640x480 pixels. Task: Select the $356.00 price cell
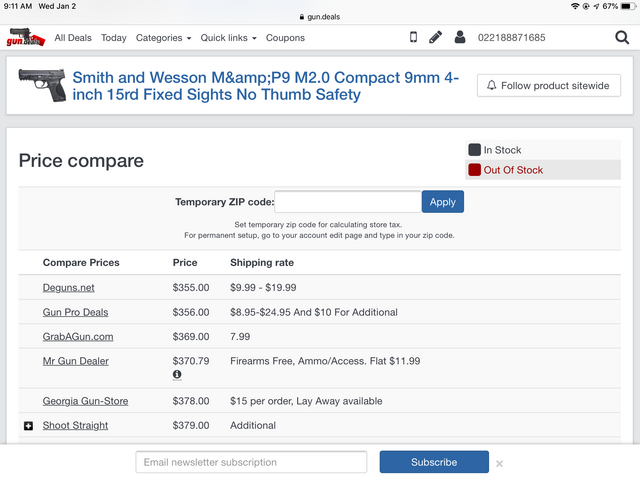[191, 312]
